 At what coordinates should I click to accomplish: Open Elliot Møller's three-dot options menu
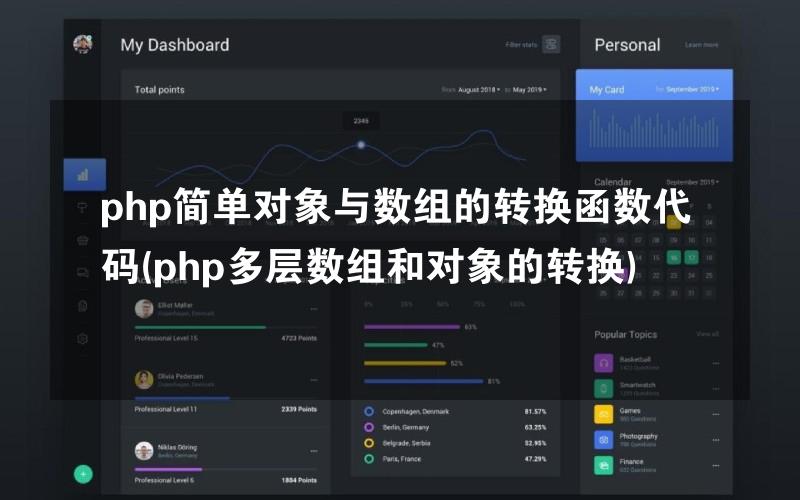pyautogui.click(x=313, y=308)
